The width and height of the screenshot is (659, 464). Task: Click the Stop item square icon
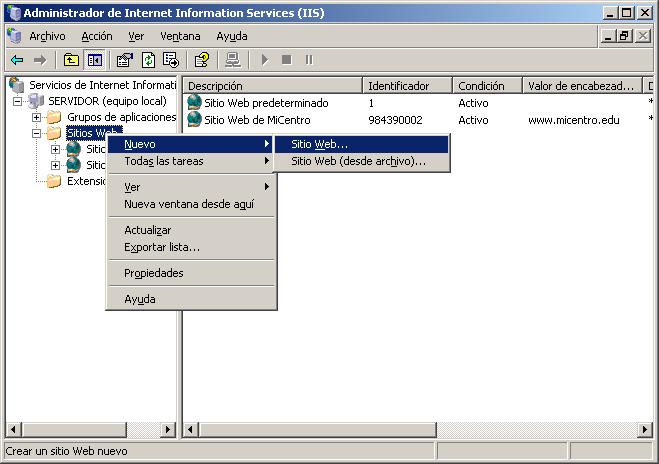coord(287,60)
